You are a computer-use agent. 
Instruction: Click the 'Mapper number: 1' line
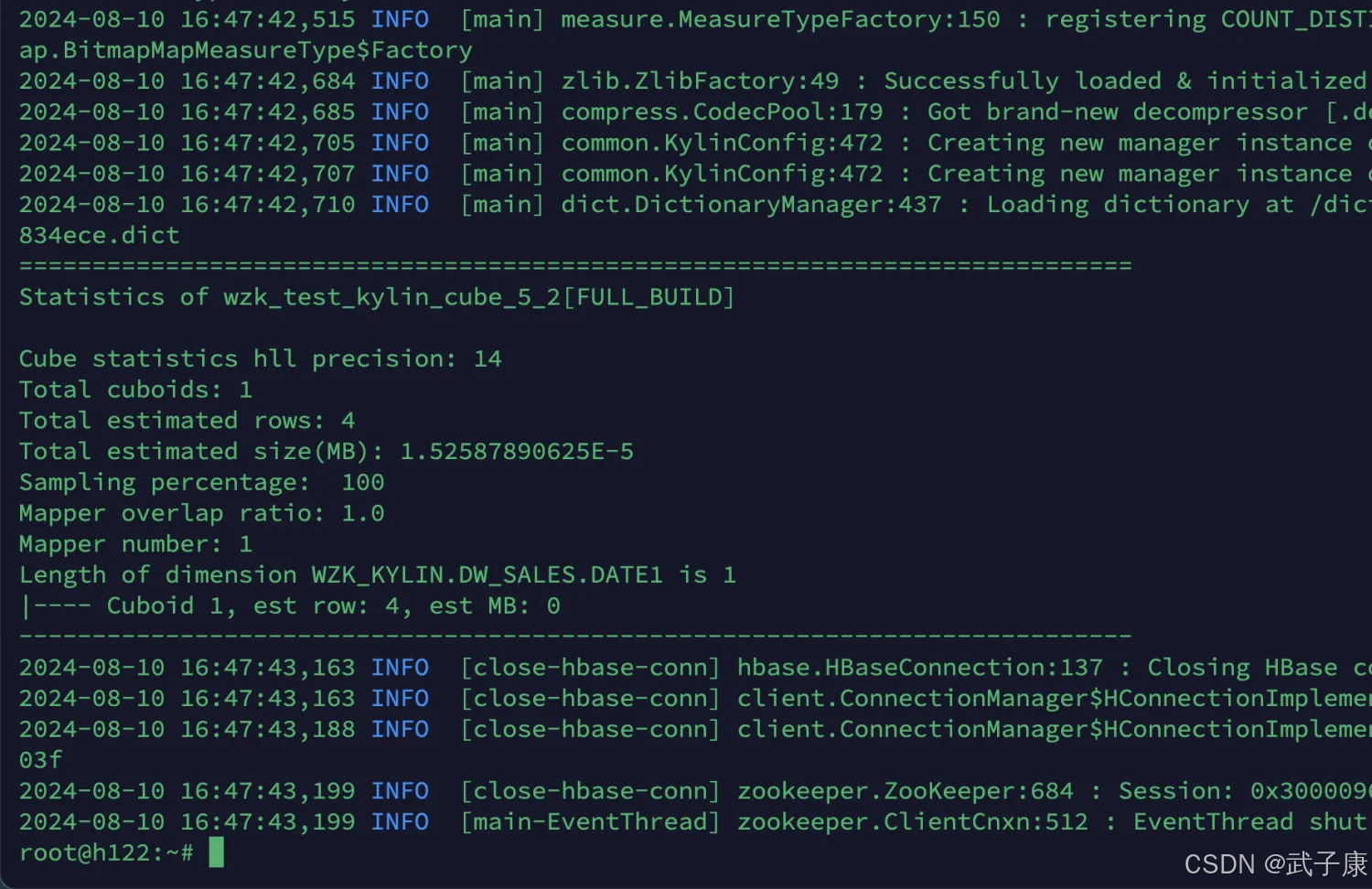point(135,544)
